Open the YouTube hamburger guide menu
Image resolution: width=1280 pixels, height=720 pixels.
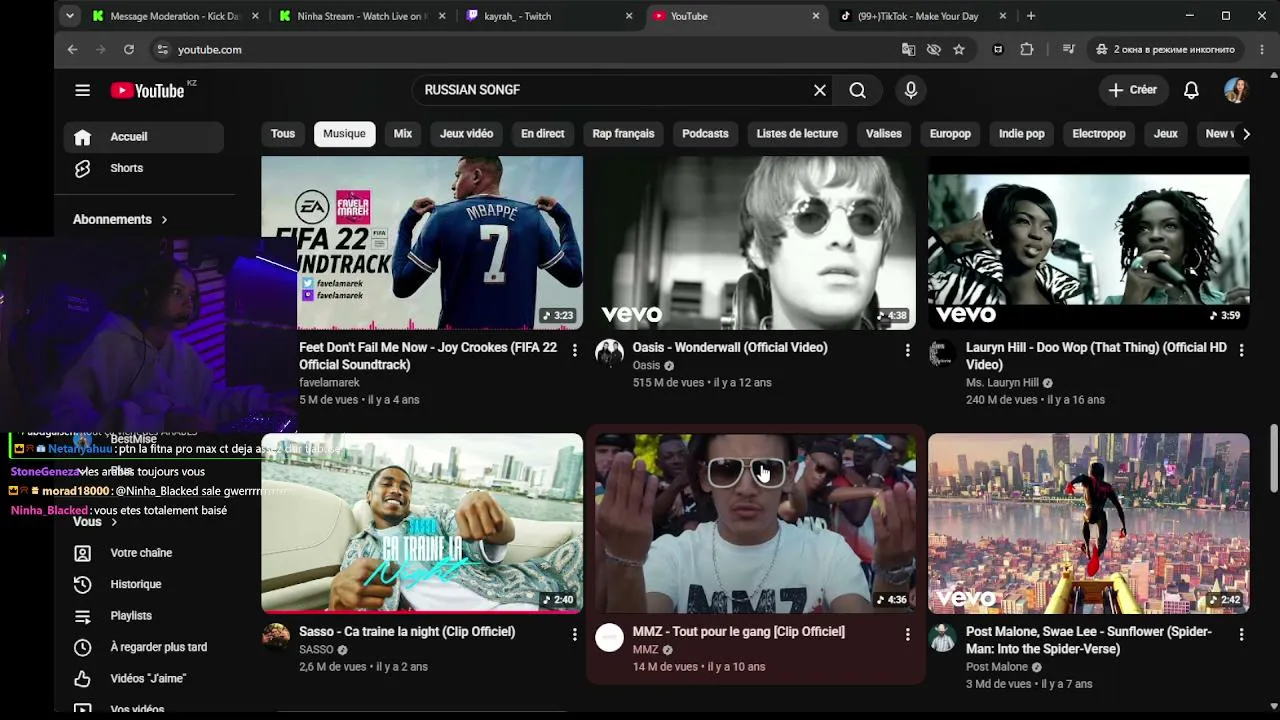click(82, 90)
